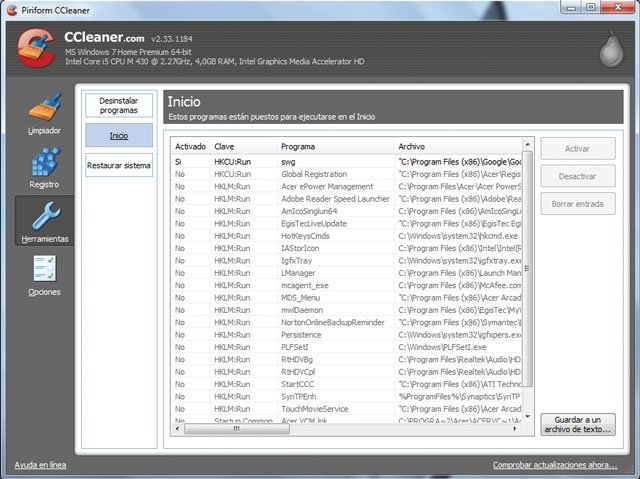Minimize the Piriform CCleaner window
This screenshot has height=479, width=640.
[571, 7]
